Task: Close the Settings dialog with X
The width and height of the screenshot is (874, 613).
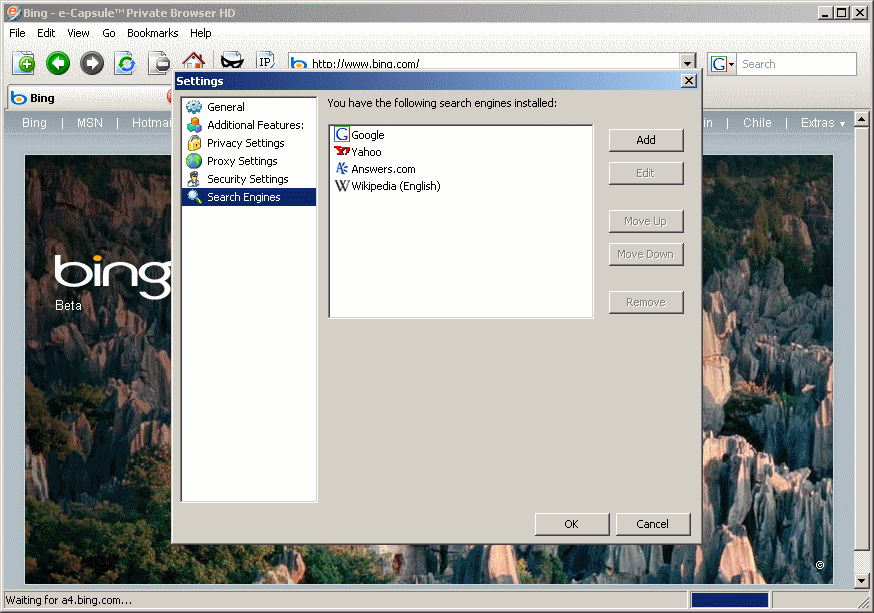Action: pos(689,81)
